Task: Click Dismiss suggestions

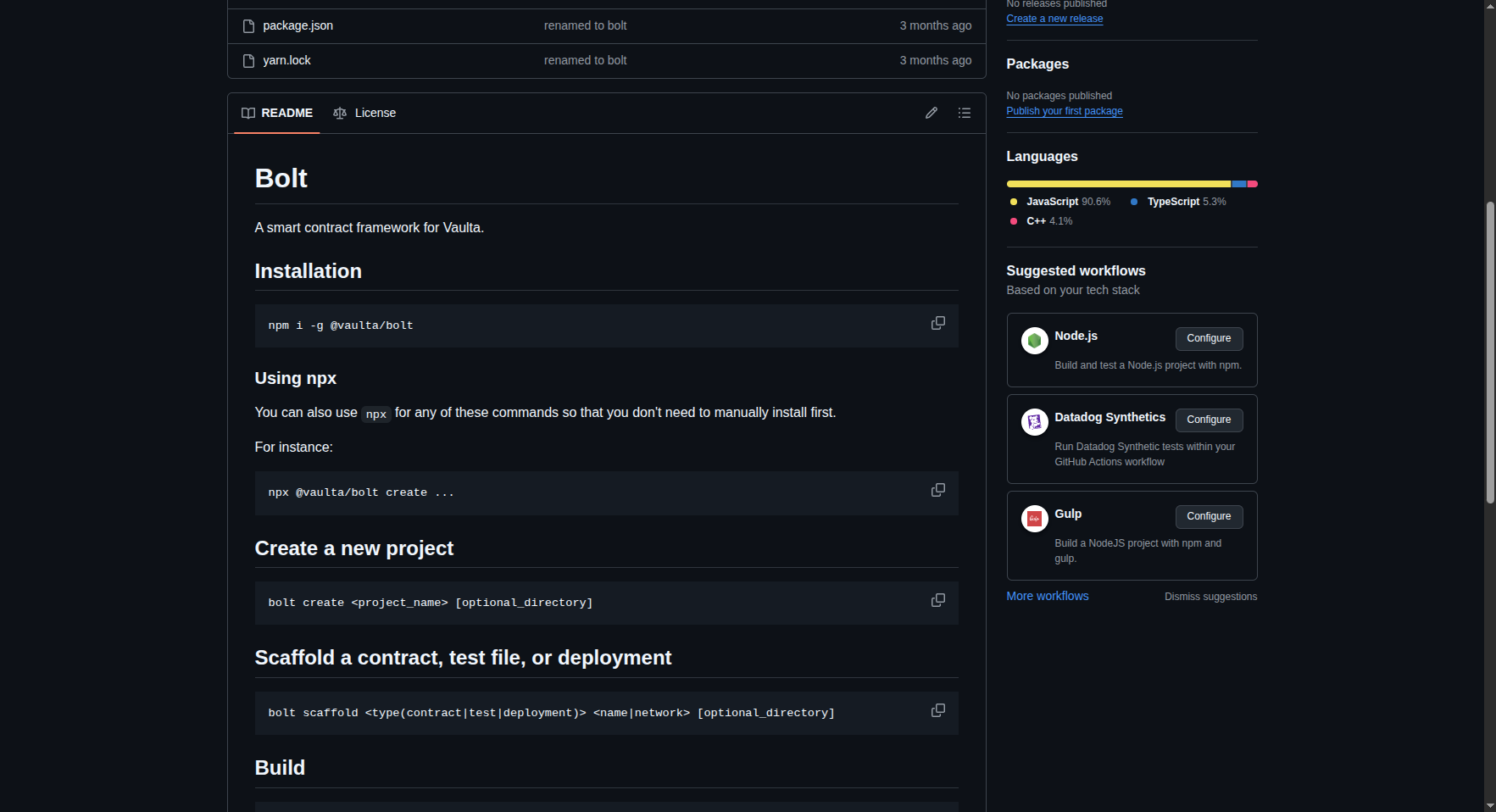Action: pyautogui.click(x=1210, y=596)
